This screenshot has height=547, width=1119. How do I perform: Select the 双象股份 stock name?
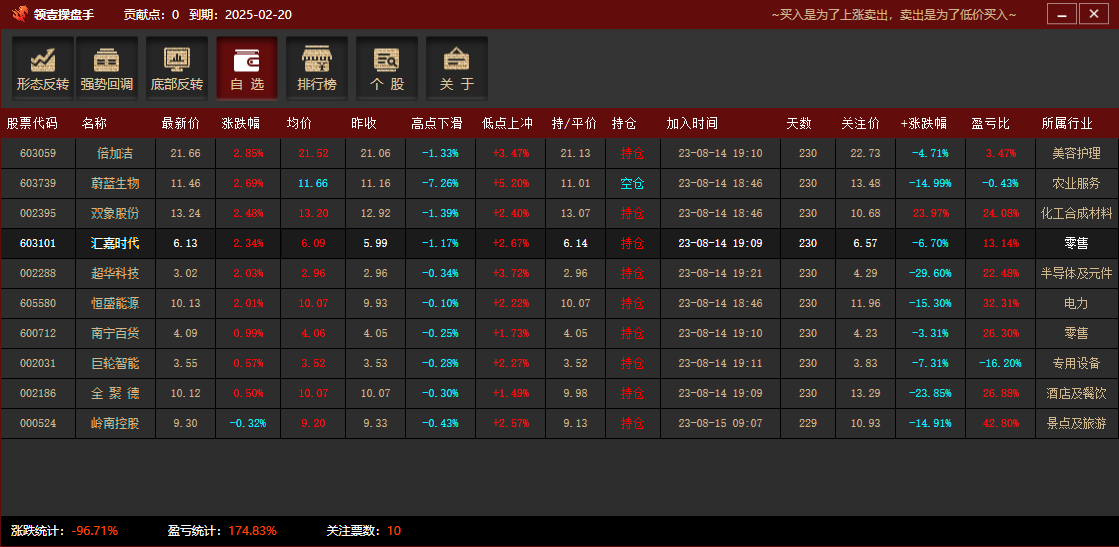point(115,214)
